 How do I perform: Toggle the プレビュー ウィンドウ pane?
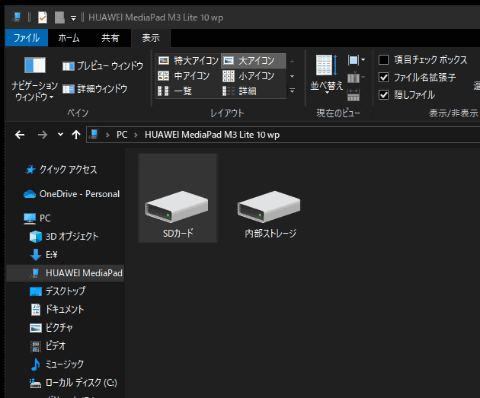tap(103, 66)
